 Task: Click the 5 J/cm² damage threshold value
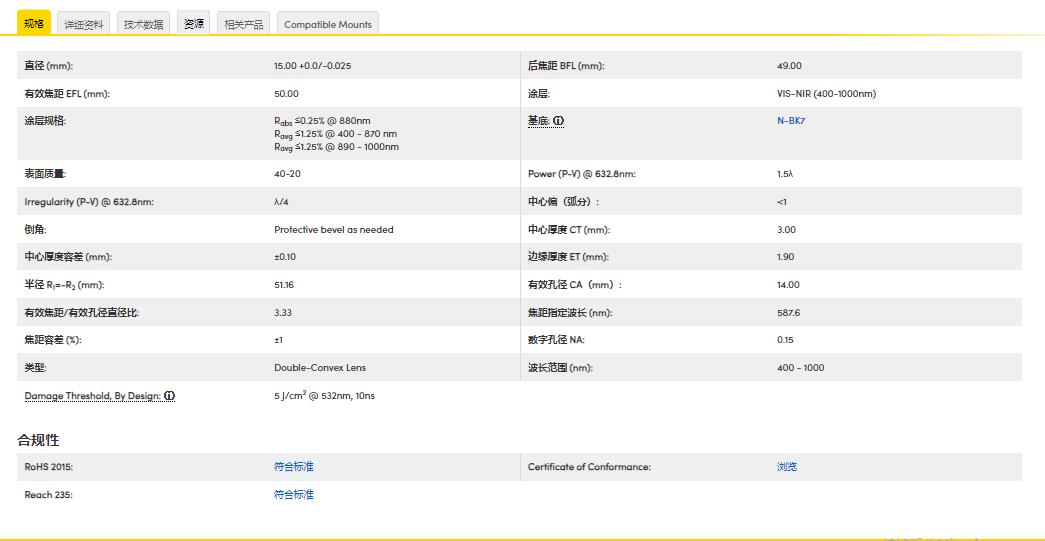(x=324, y=396)
